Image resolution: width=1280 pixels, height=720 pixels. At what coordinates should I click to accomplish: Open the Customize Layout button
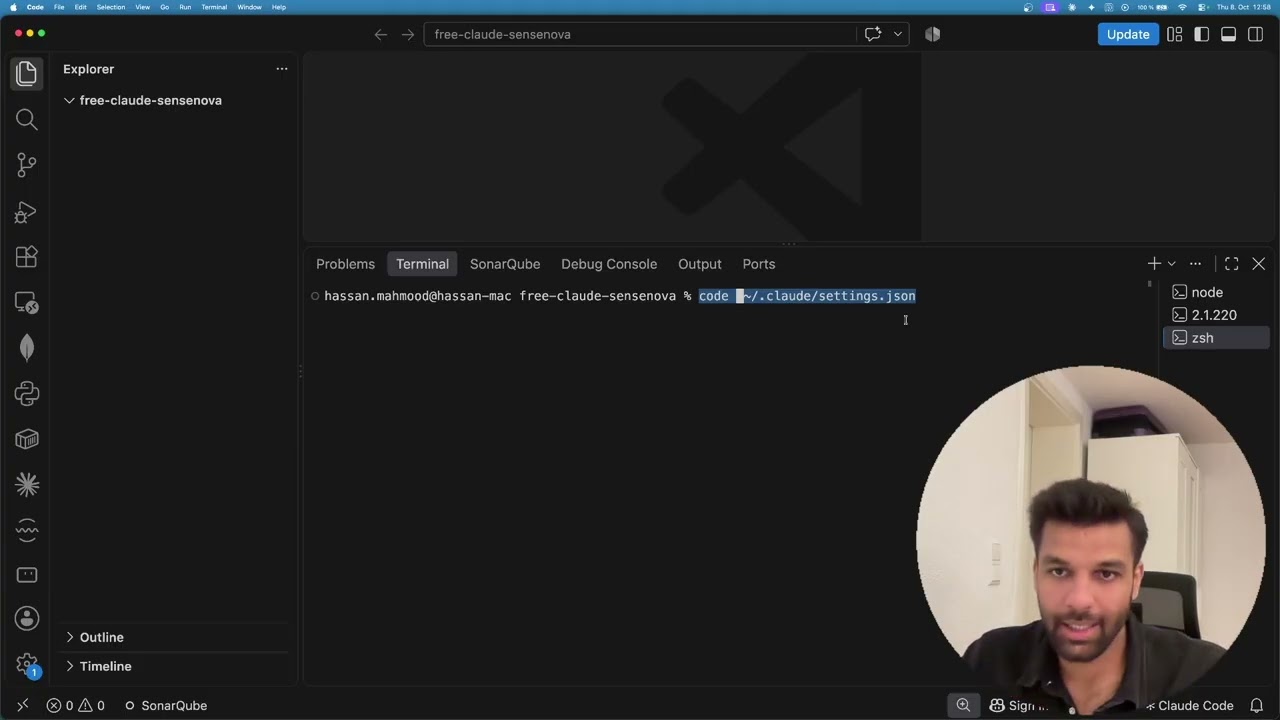pyautogui.click(x=1175, y=34)
